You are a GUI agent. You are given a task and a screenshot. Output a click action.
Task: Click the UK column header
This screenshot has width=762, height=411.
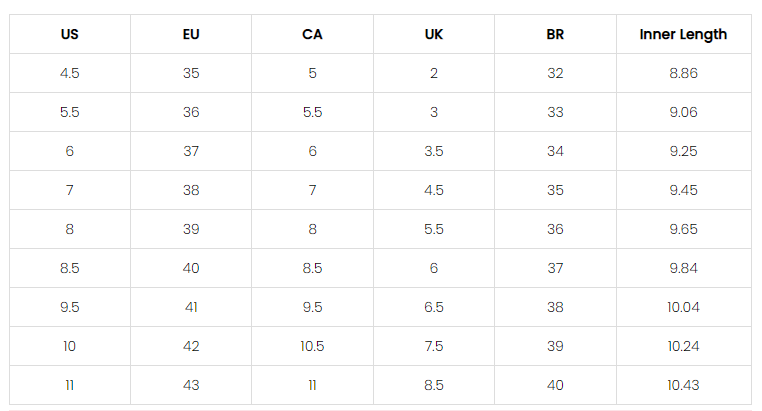433,34
